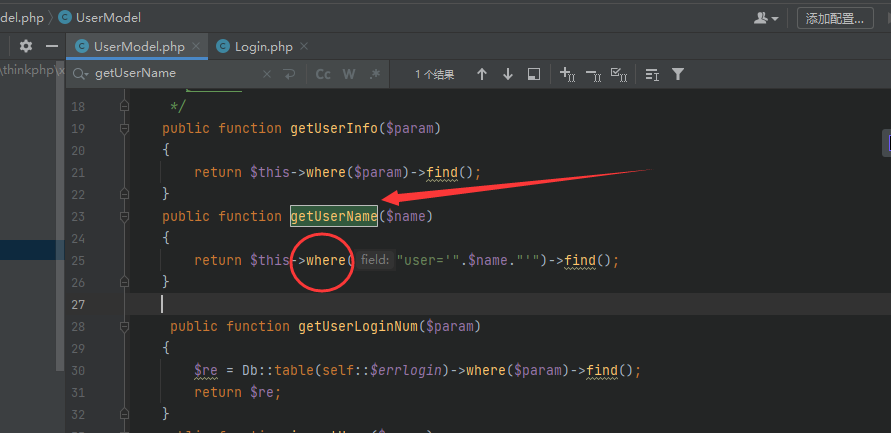Toggle the W whole words option
891x433 pixels.
(349, 74)
